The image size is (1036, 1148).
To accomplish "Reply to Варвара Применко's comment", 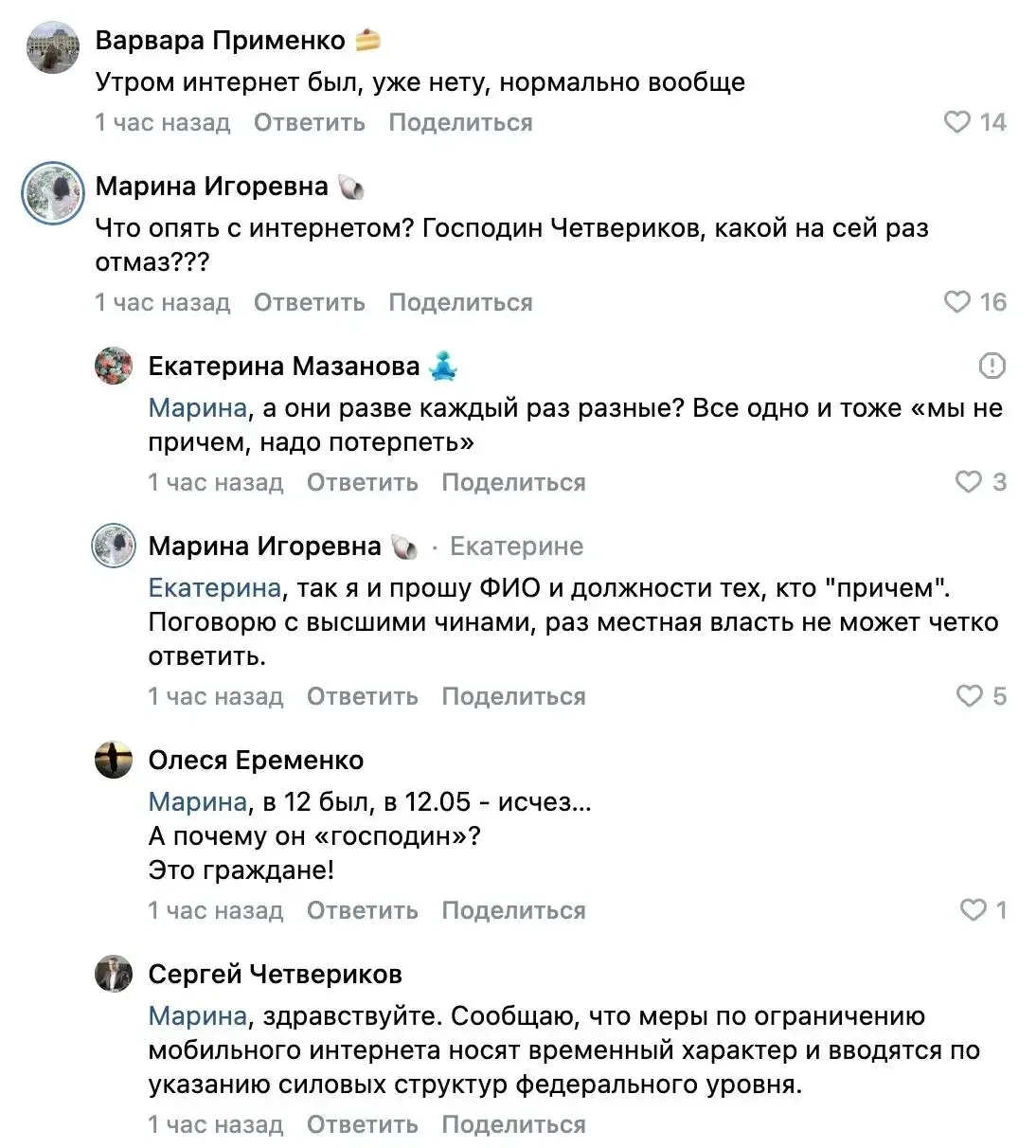I will pos(309,122).
